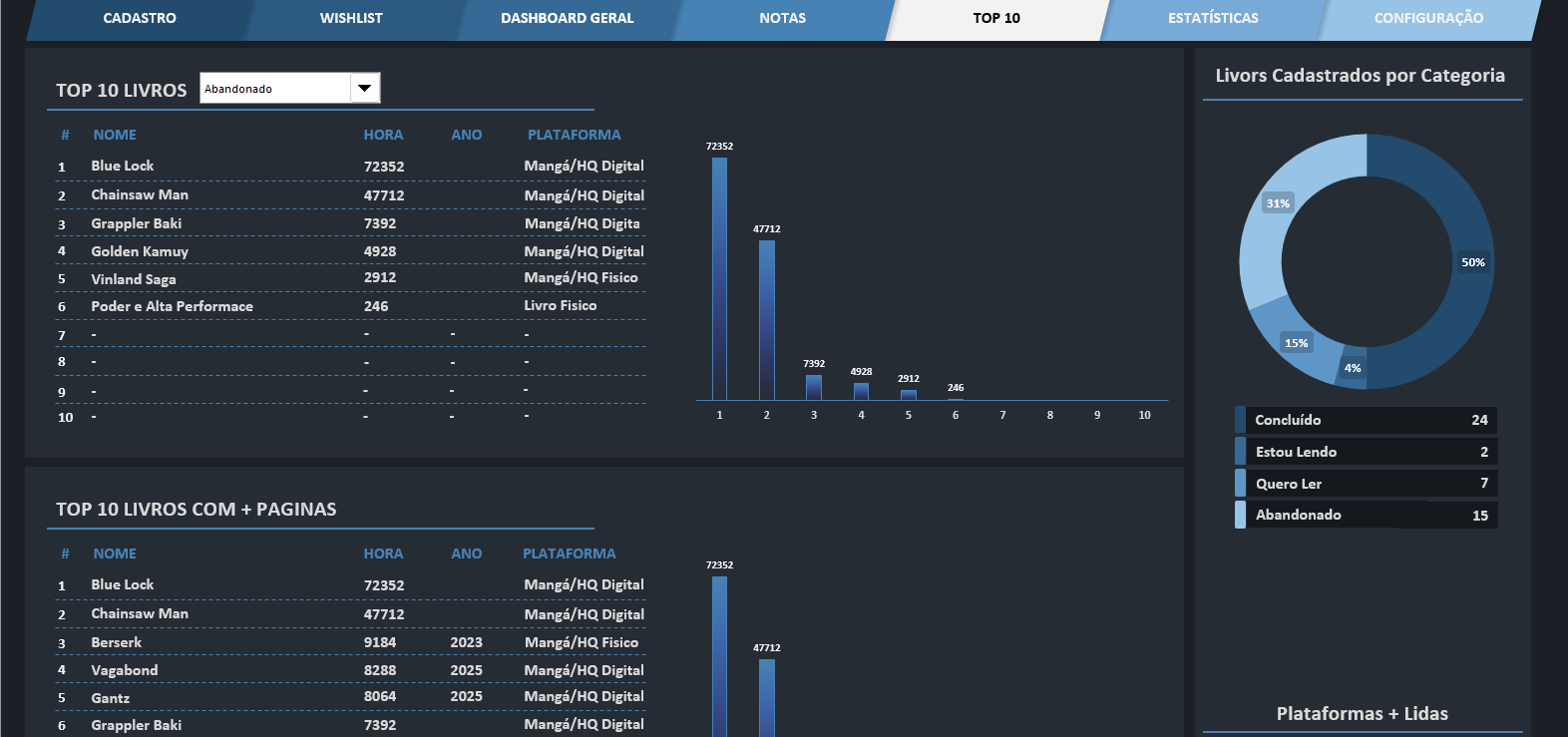The height and width of the screenshot is (737, 1568).
Task: Click the Livro Fisico platform cell
Action: point(561,305)
